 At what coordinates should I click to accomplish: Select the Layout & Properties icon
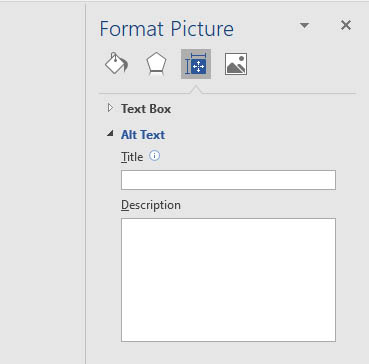[196, 64]
